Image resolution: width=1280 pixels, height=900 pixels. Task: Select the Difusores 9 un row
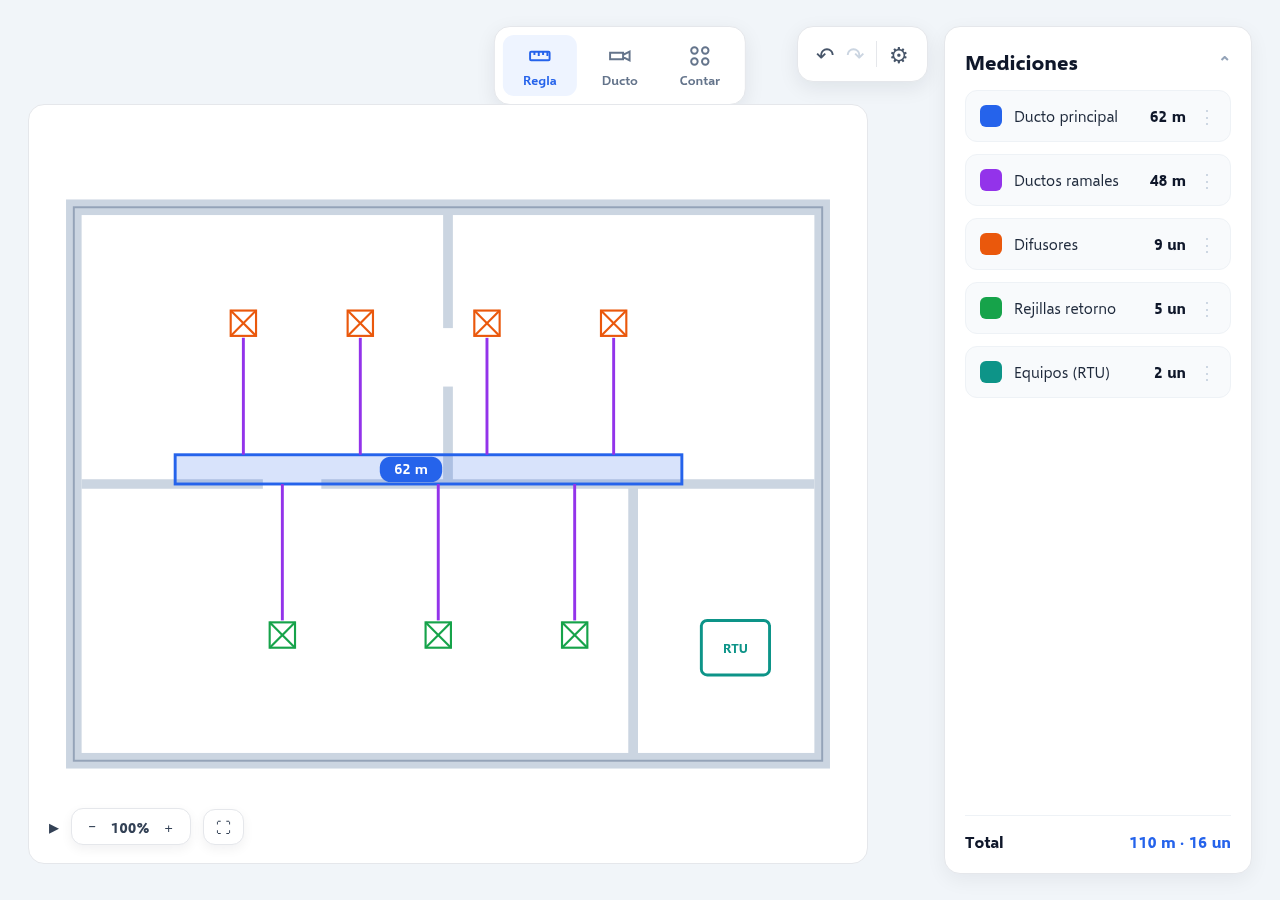click(x=1098, y=244)
